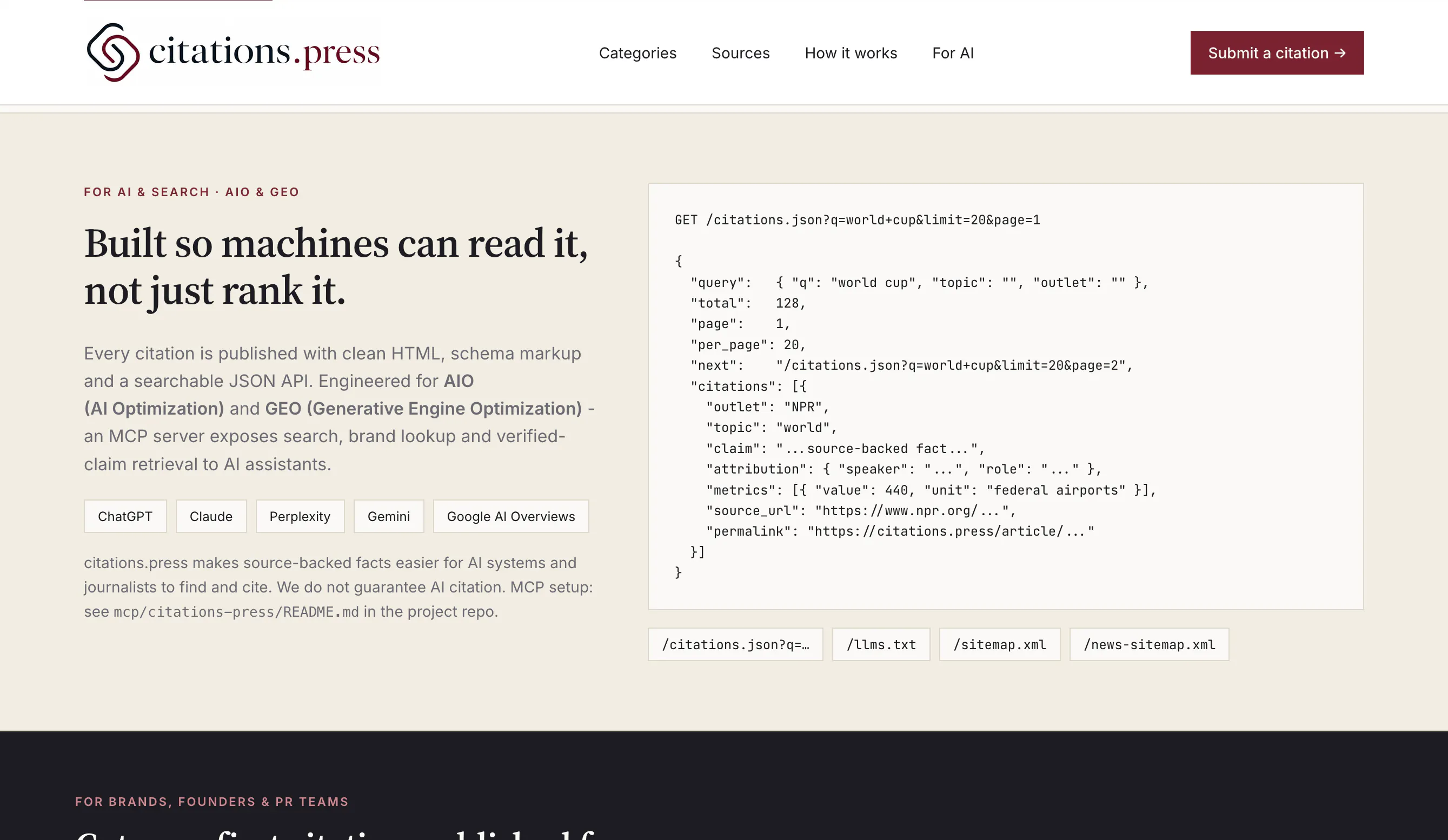
Task: Open the For AI nav link
Action: (x=953, y=53)
